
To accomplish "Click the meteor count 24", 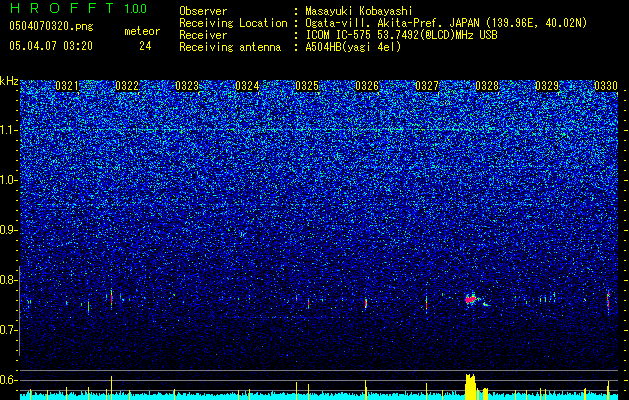I will tap(145, 46).
